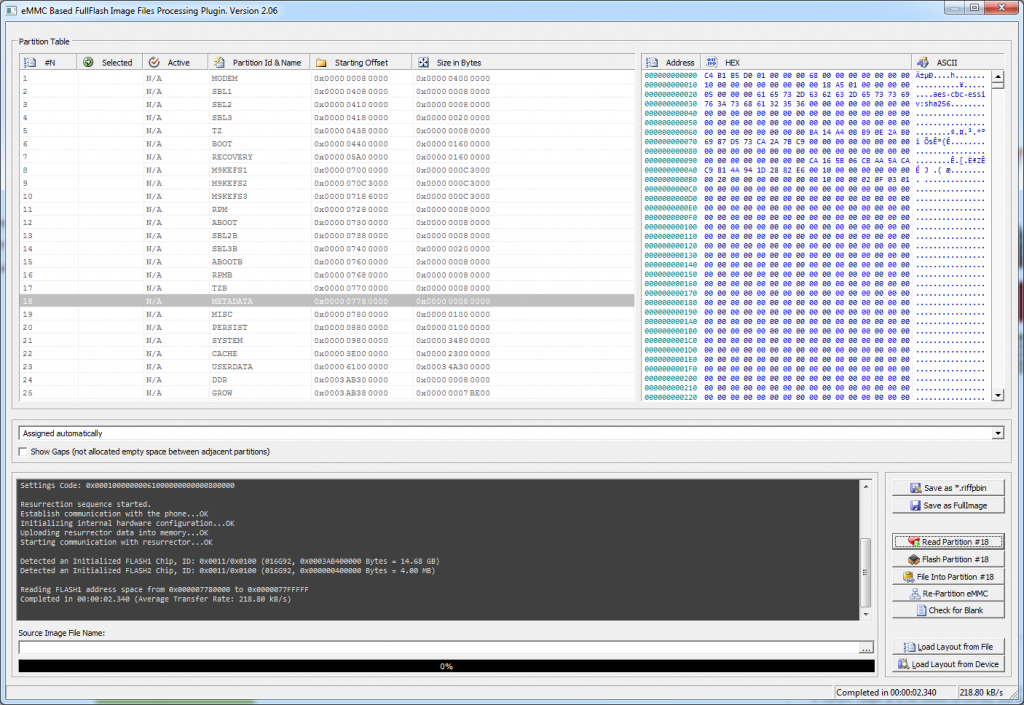Select the RPM partition row
The width and height of the screenshot is (1024, 705).
pos(327,210)
